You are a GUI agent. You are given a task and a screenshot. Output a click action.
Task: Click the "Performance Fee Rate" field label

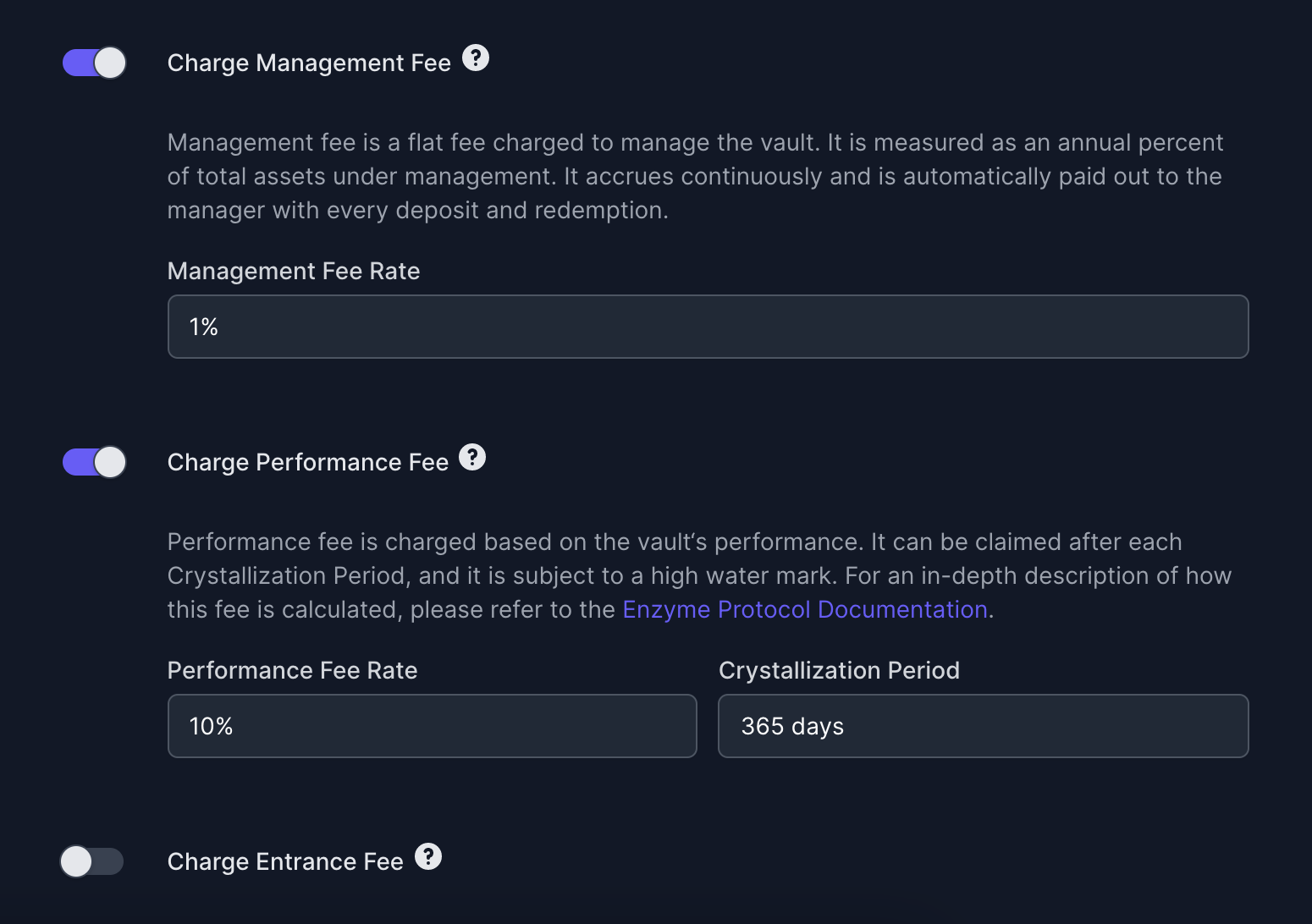(292, 670)
